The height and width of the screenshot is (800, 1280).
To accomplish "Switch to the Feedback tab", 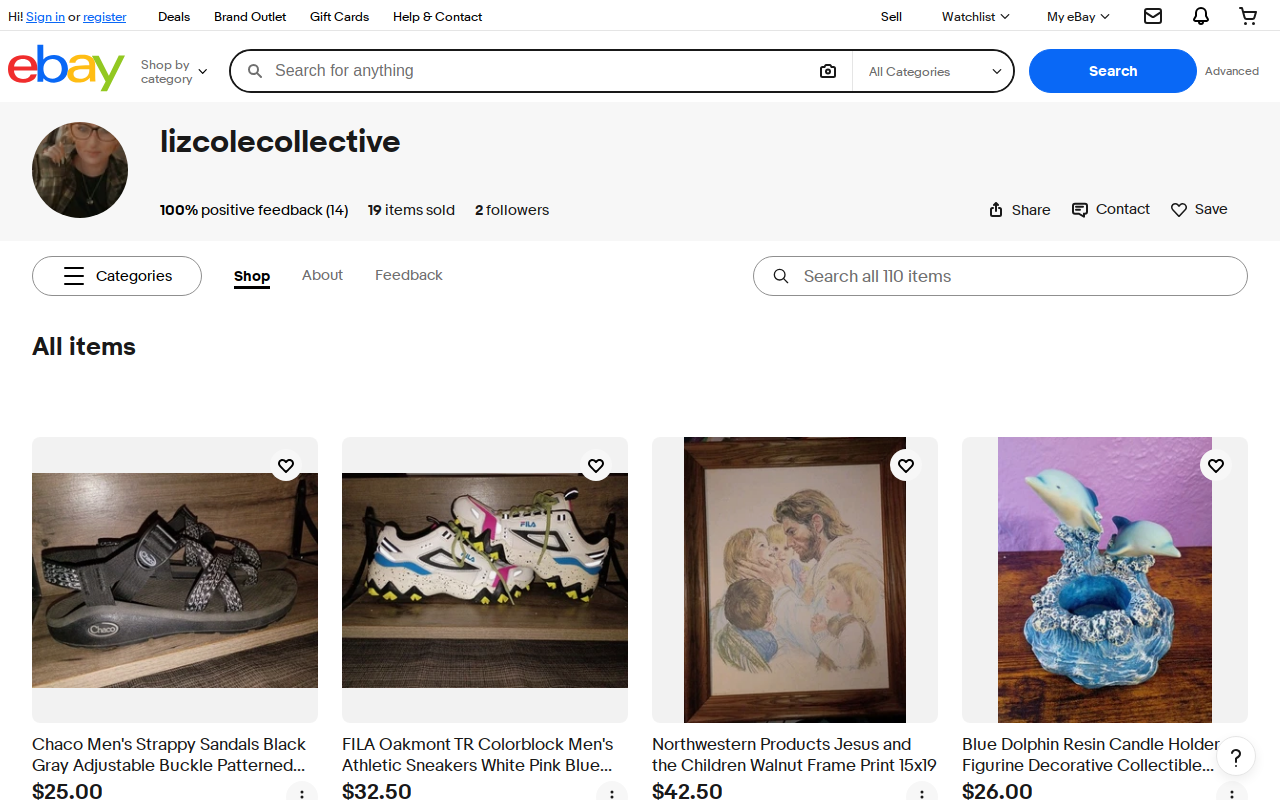I will click(x=409, y=275).
